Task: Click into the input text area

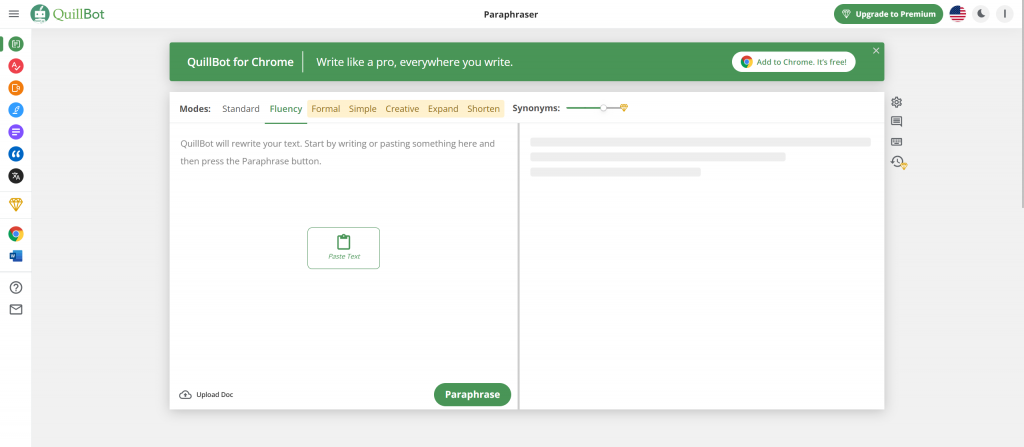Action: pos(344,252)
